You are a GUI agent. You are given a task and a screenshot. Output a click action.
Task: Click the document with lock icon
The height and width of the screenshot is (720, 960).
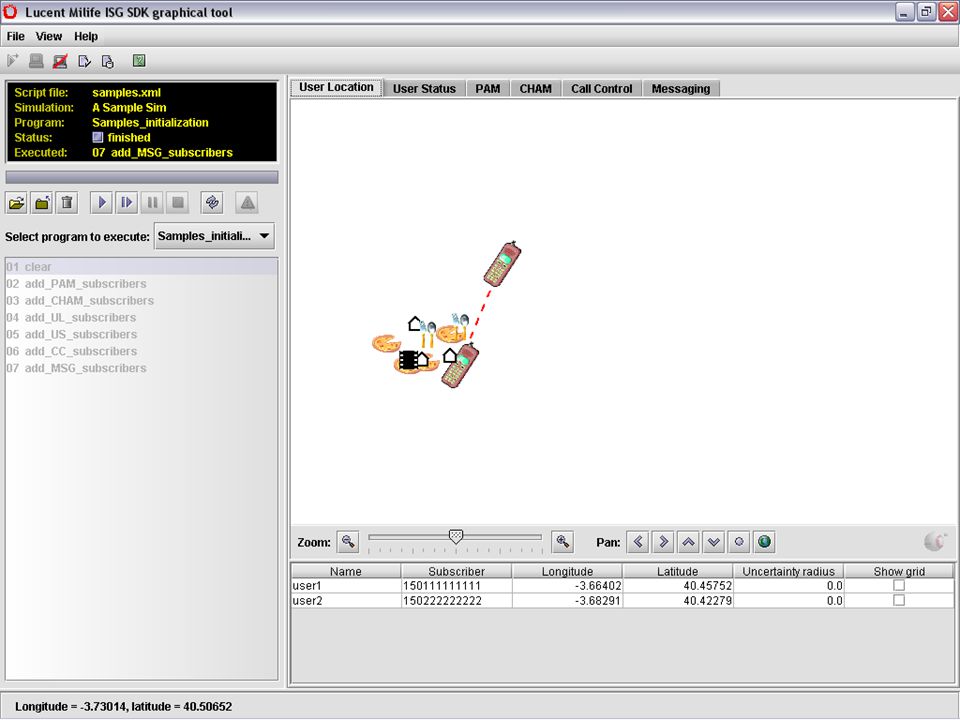[x=108, y=61]
